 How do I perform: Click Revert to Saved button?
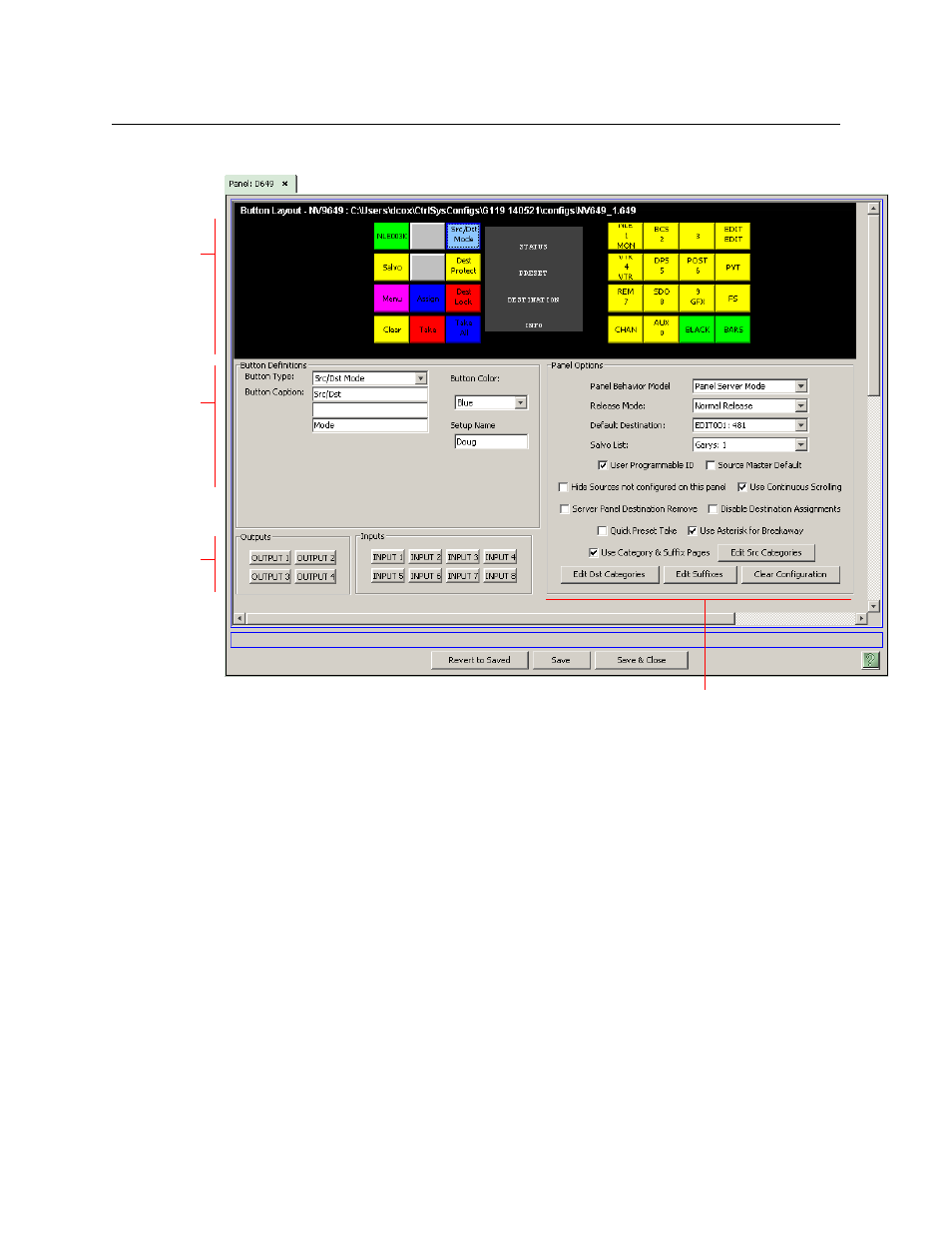[x=479, y=660]
